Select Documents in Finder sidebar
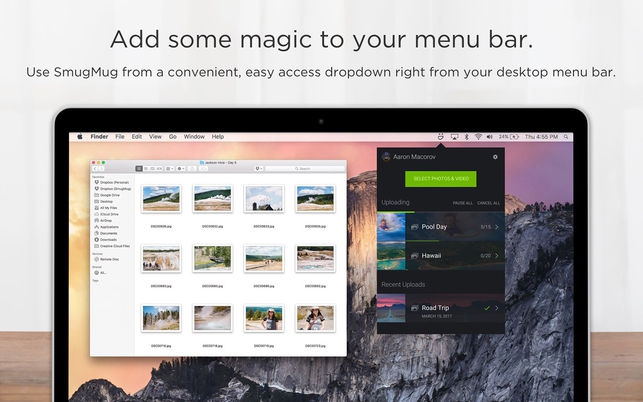The width and height of the screenshot is (643, 402). tap(106, 233)
